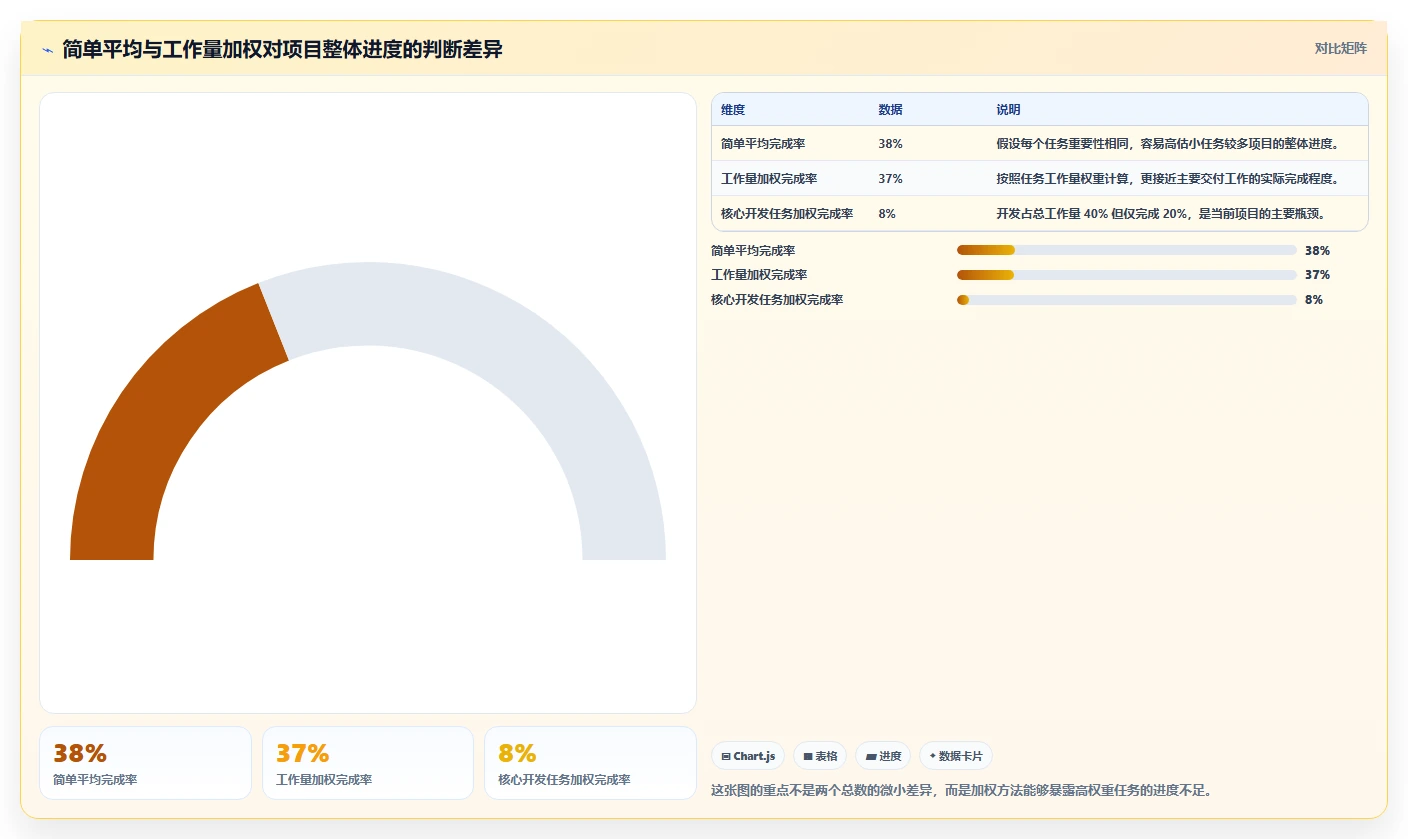Click the Chart.js chip
Viewport: 1408px width, 839px height.
point(748,756)
